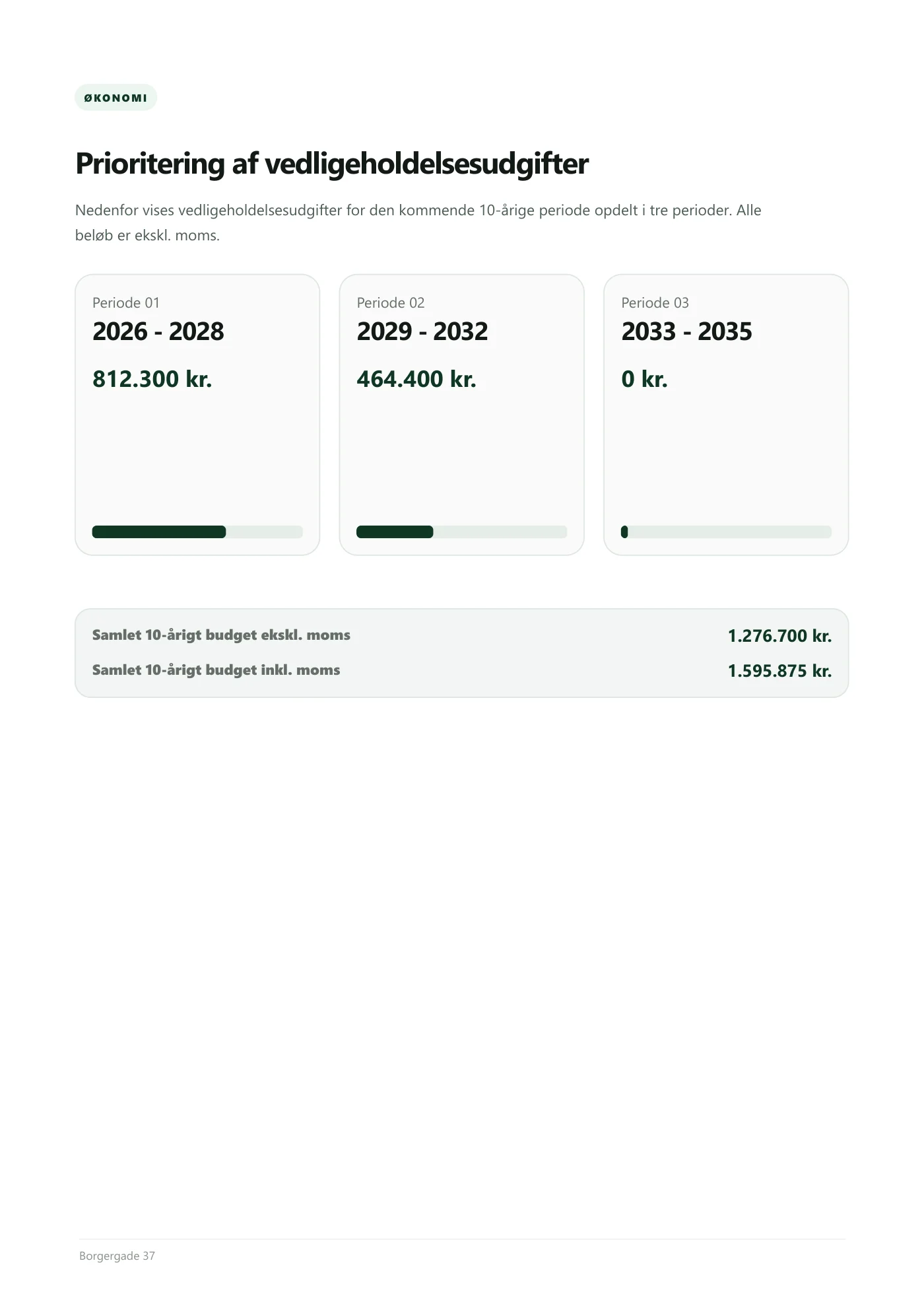924x1308 pixels.
Task: Click the Periode 03 card label
Action: (655, 303)
